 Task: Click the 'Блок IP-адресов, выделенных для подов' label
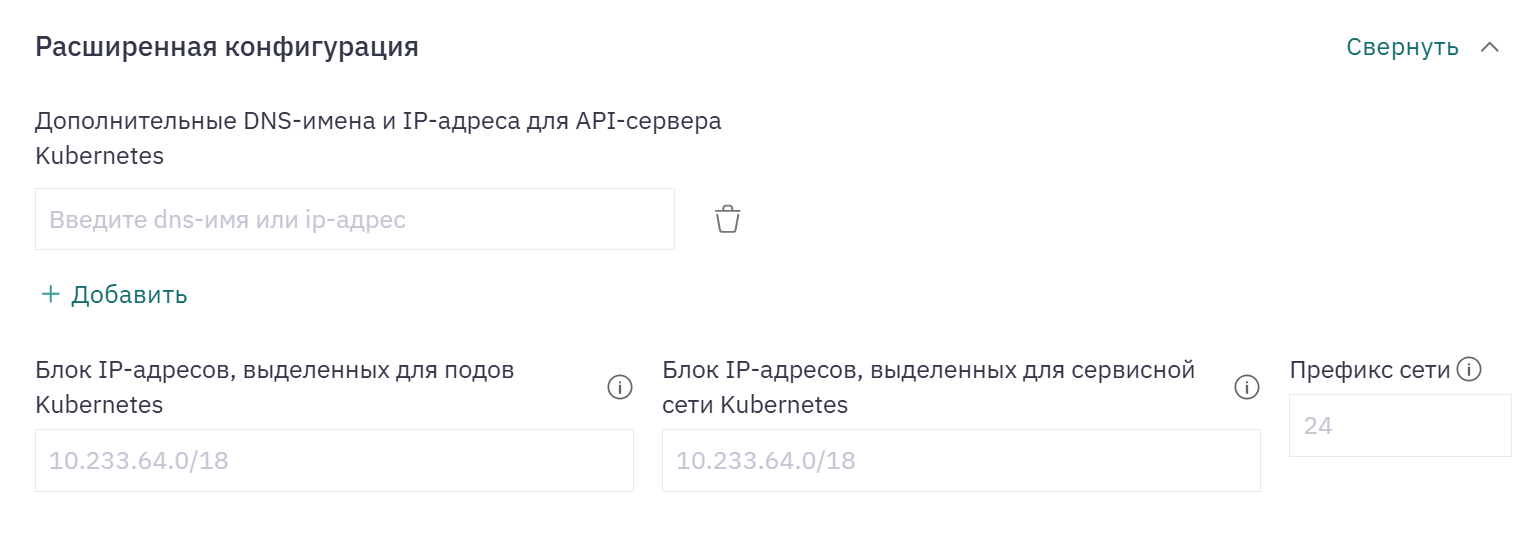tap(275, 371)
